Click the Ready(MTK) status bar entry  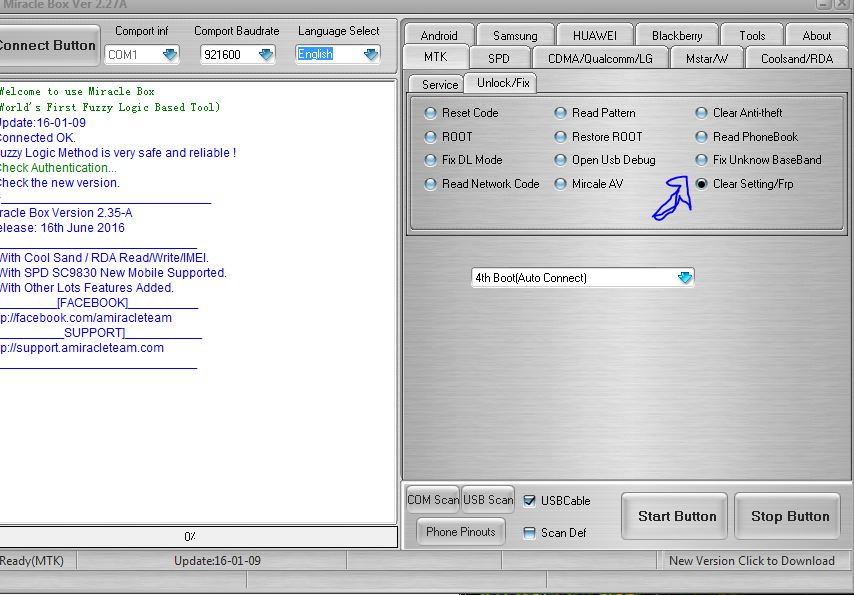tap(32, 561)
